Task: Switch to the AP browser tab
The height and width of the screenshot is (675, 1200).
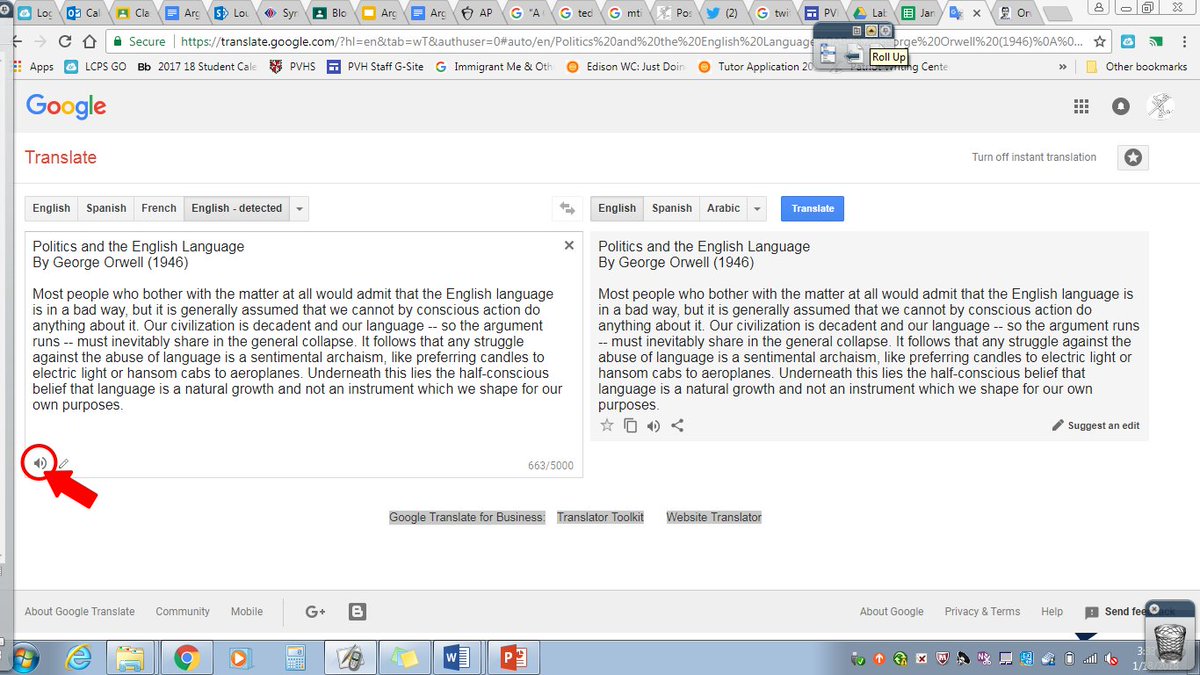Action: [476, 13]
